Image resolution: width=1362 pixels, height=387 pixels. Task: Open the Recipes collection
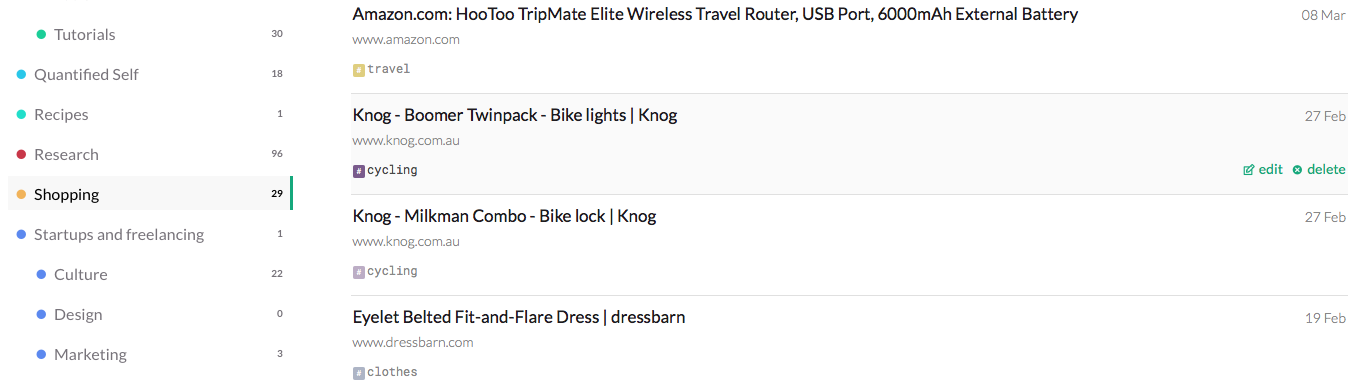click(150, 114)
